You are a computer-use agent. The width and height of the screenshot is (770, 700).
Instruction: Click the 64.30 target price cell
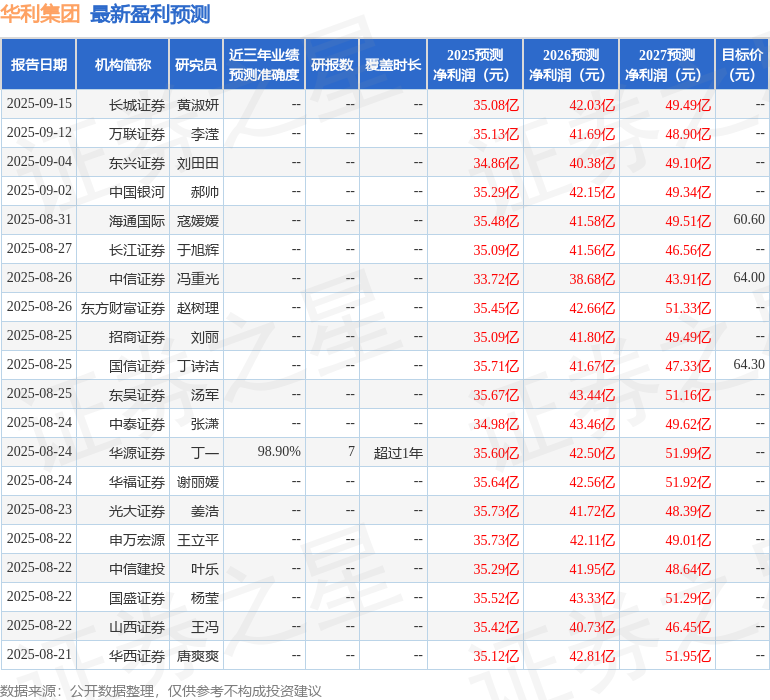click(x=748, y=365)
